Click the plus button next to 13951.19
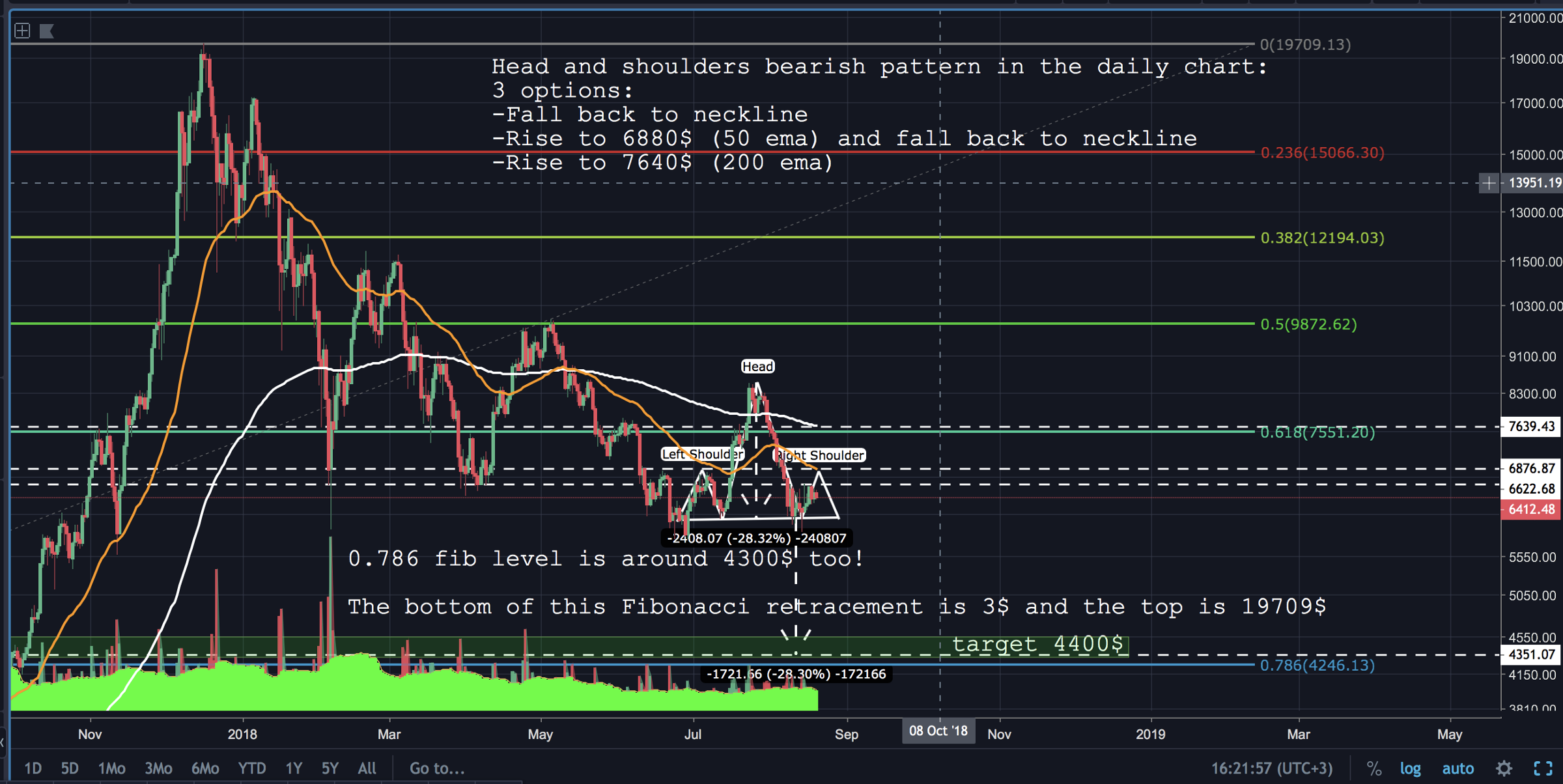The height and width of the screenshot is (784, 1563). click(1489, 183)
